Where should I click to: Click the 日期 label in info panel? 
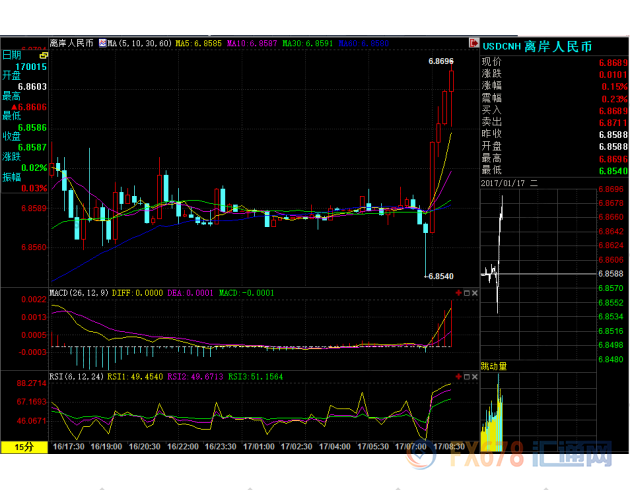pyautogui.click(x=12, y=55)
